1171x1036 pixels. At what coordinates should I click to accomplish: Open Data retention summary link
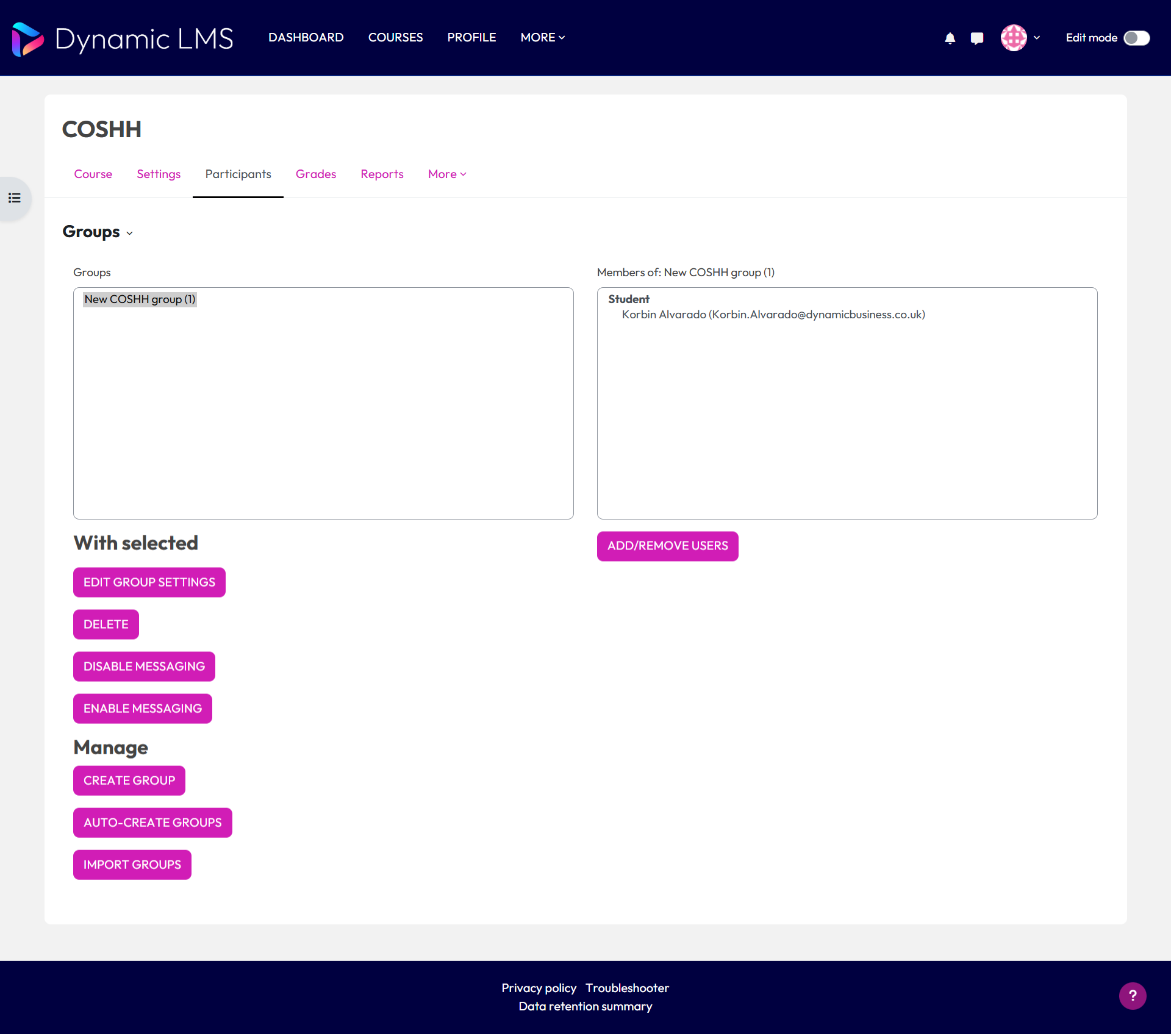pyautogui.click(x=585, y=1007)
